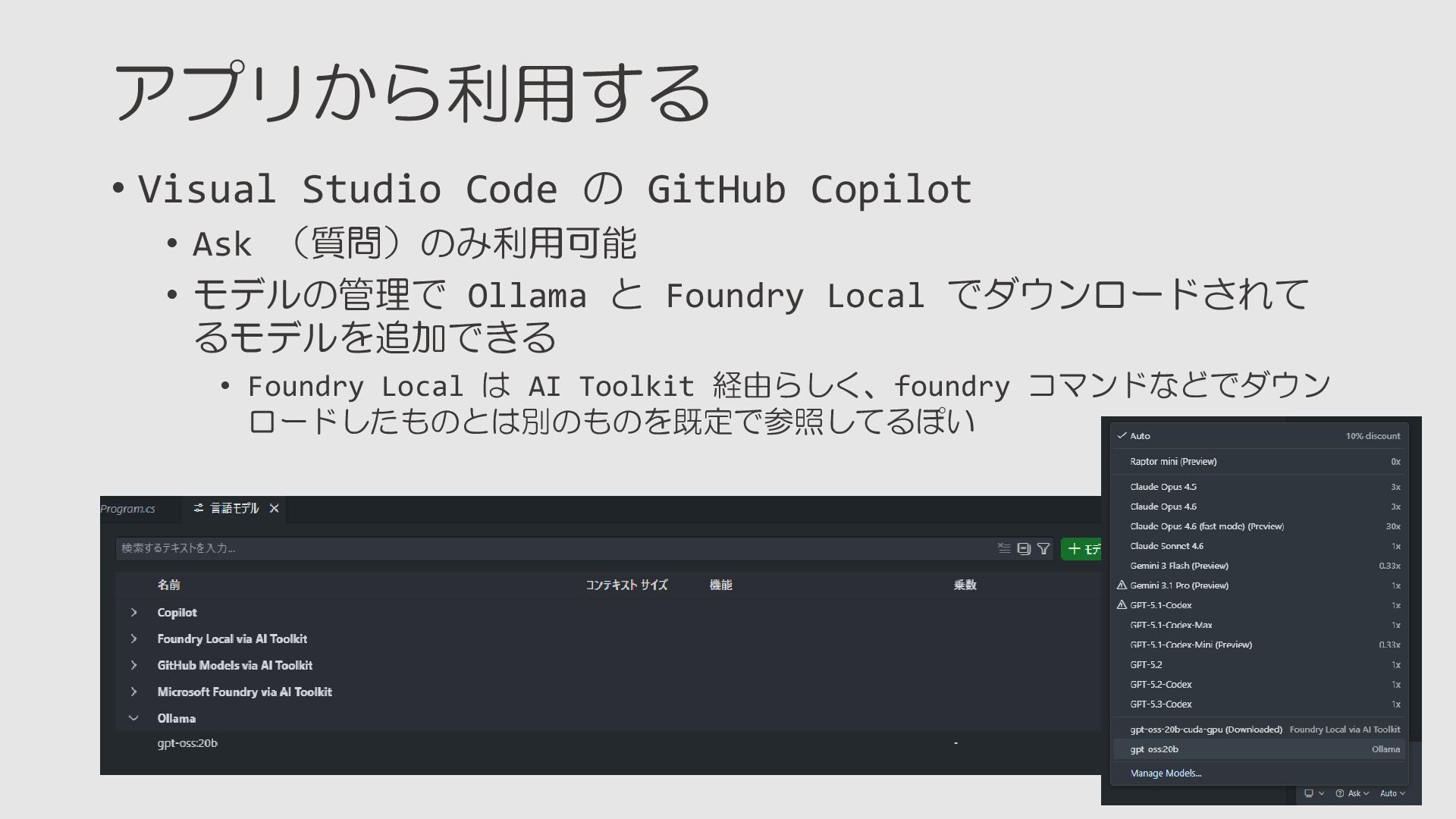This screenshot has height=819, width=1456.
Task: Click the clear search results icon
Action: [1003, 548]
